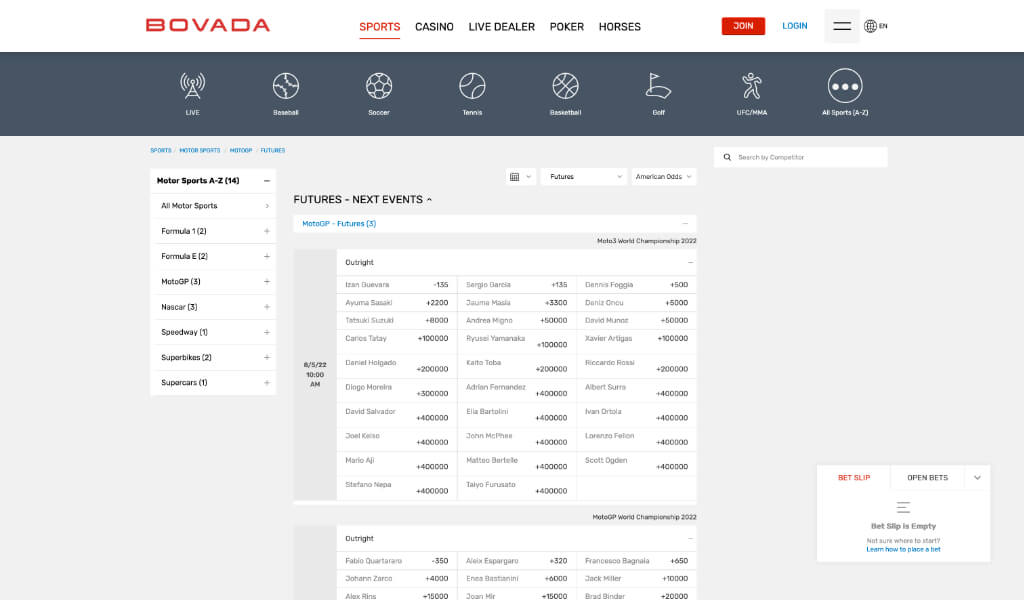Image resolution: width=1024 pixels, height=600 pixels.
Task: Open All Motor Sports
Action: 215,206
